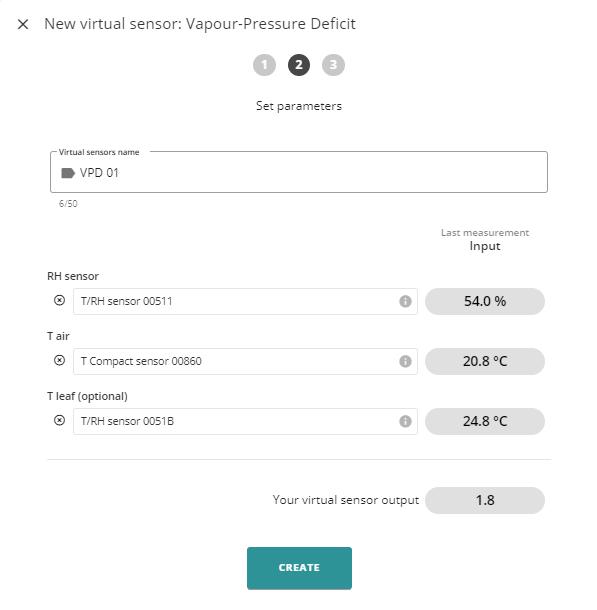Click the CREATE button
597x610 pixels.
click(299, 568)
